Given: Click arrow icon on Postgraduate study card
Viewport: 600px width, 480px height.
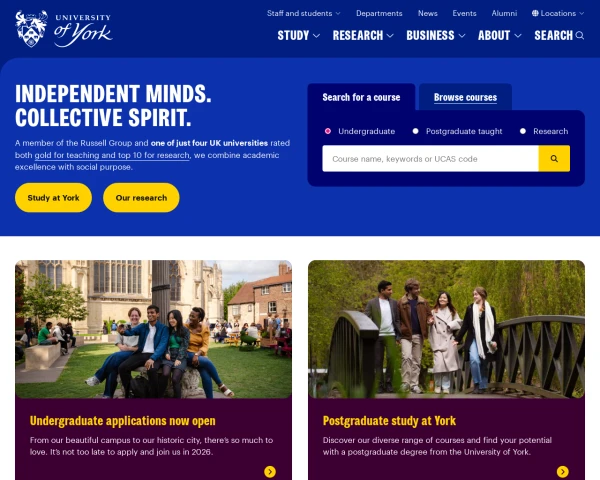Looking at the screenshot, I should pyautogui.click(x=562, y=472).
